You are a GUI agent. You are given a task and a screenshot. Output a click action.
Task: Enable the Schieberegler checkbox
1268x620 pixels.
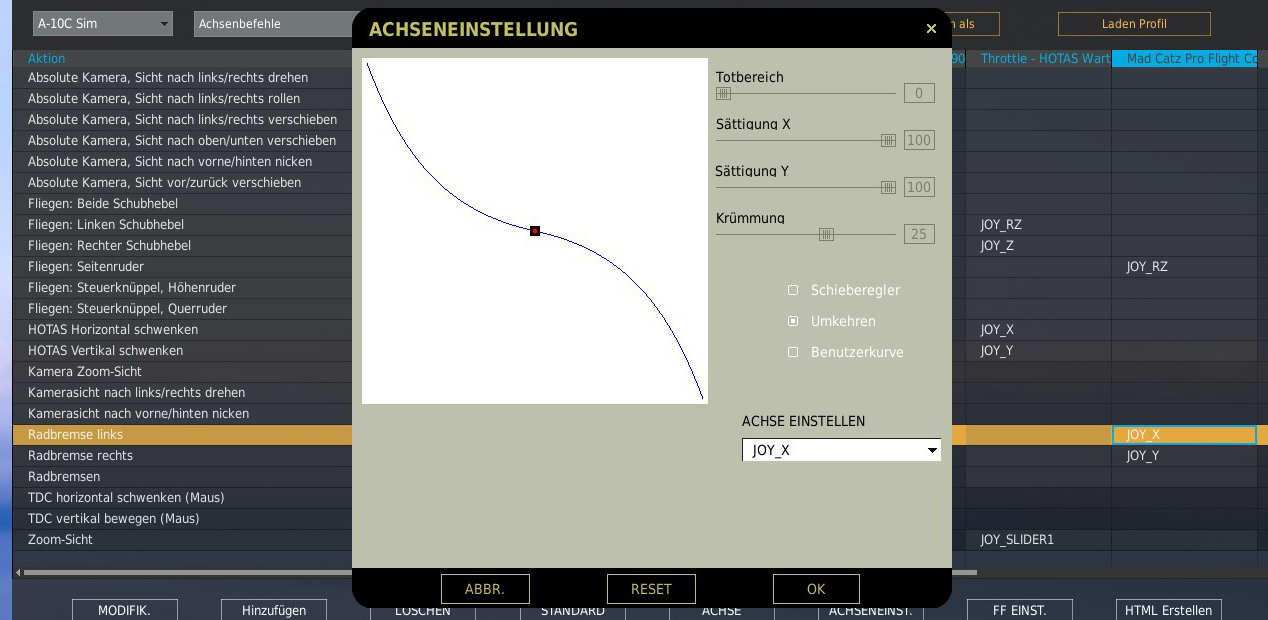tap(793, 290)
